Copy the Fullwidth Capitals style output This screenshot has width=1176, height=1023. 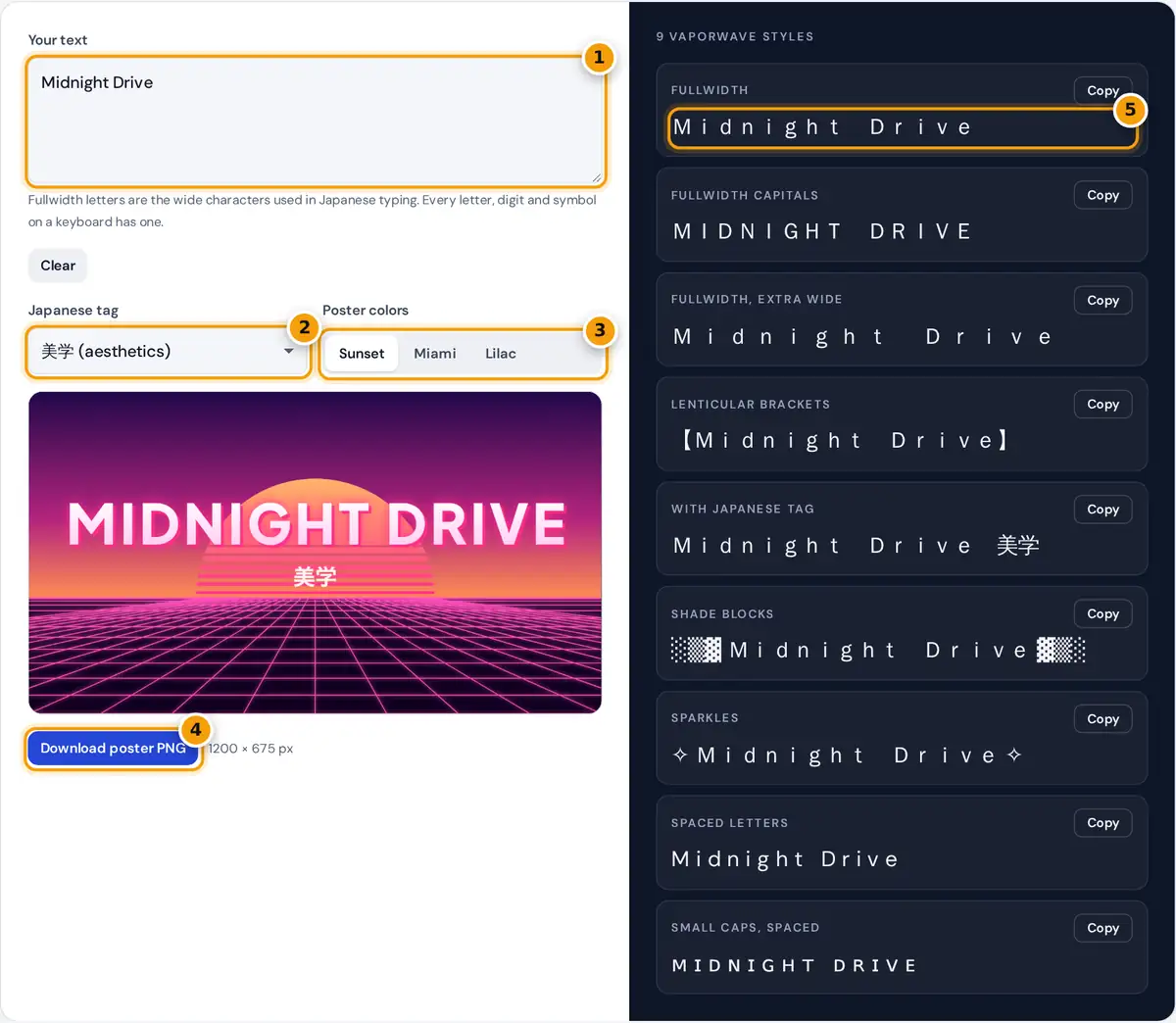coord(1102,195)
